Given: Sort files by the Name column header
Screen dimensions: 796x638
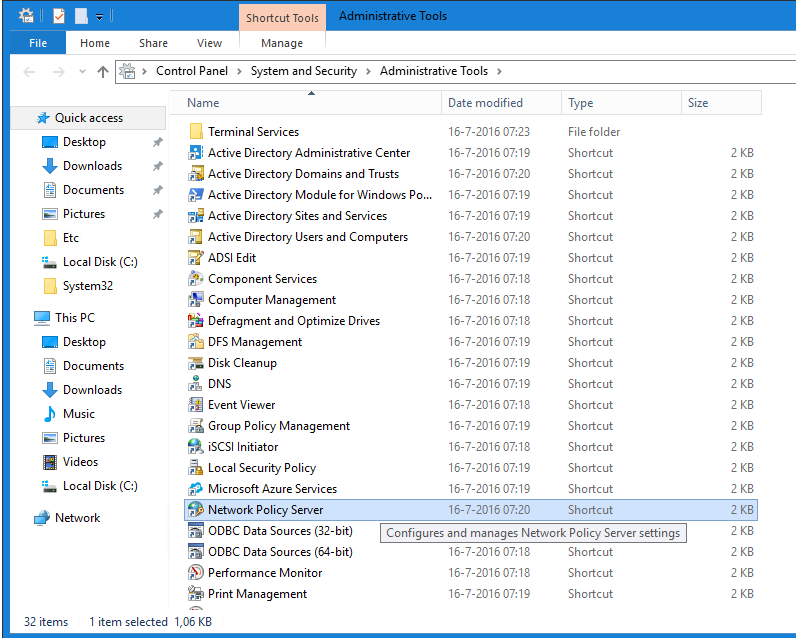Looking at the screenshot, I should click(306, 103).
